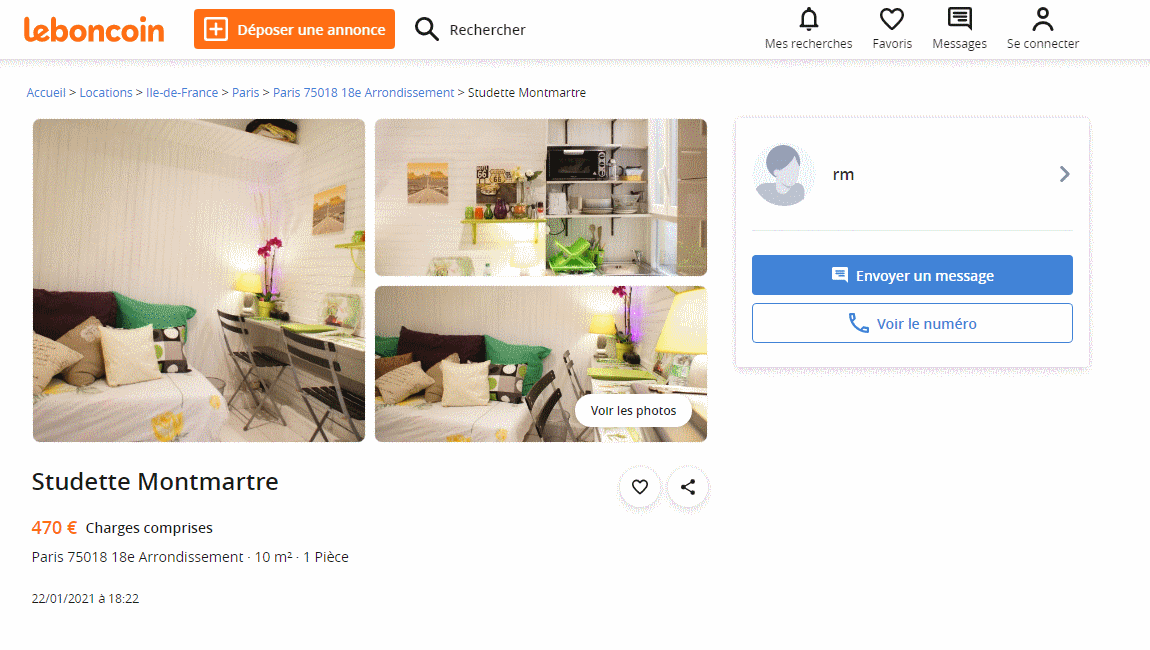Open Paris 75018 18e Arrondissement breadcrumb
This screenshot has width=1150, height=650.
tap(364, 92)
